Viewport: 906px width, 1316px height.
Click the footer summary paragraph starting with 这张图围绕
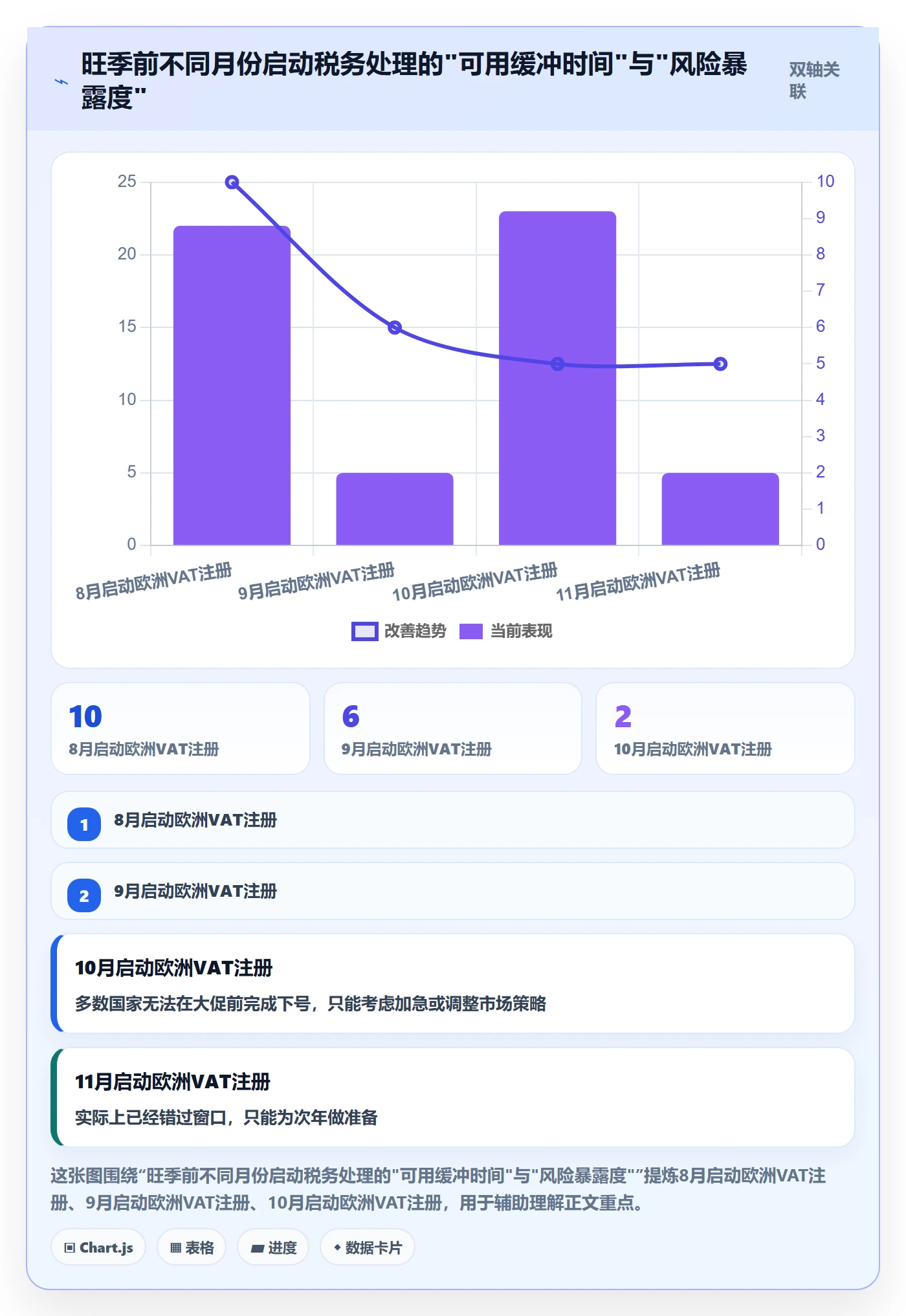tap(439, 1189)
